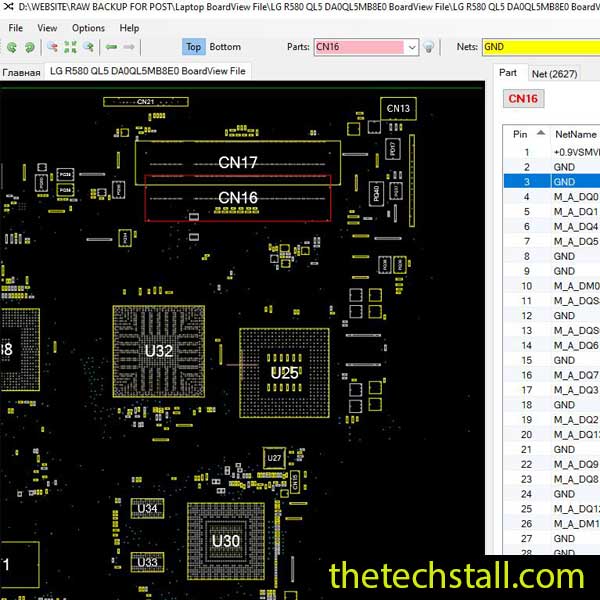Select pin 19 row M_A_DQ2
Image resolution: width=600 pixels, height=600 pixels.
[x=551, y=420]
